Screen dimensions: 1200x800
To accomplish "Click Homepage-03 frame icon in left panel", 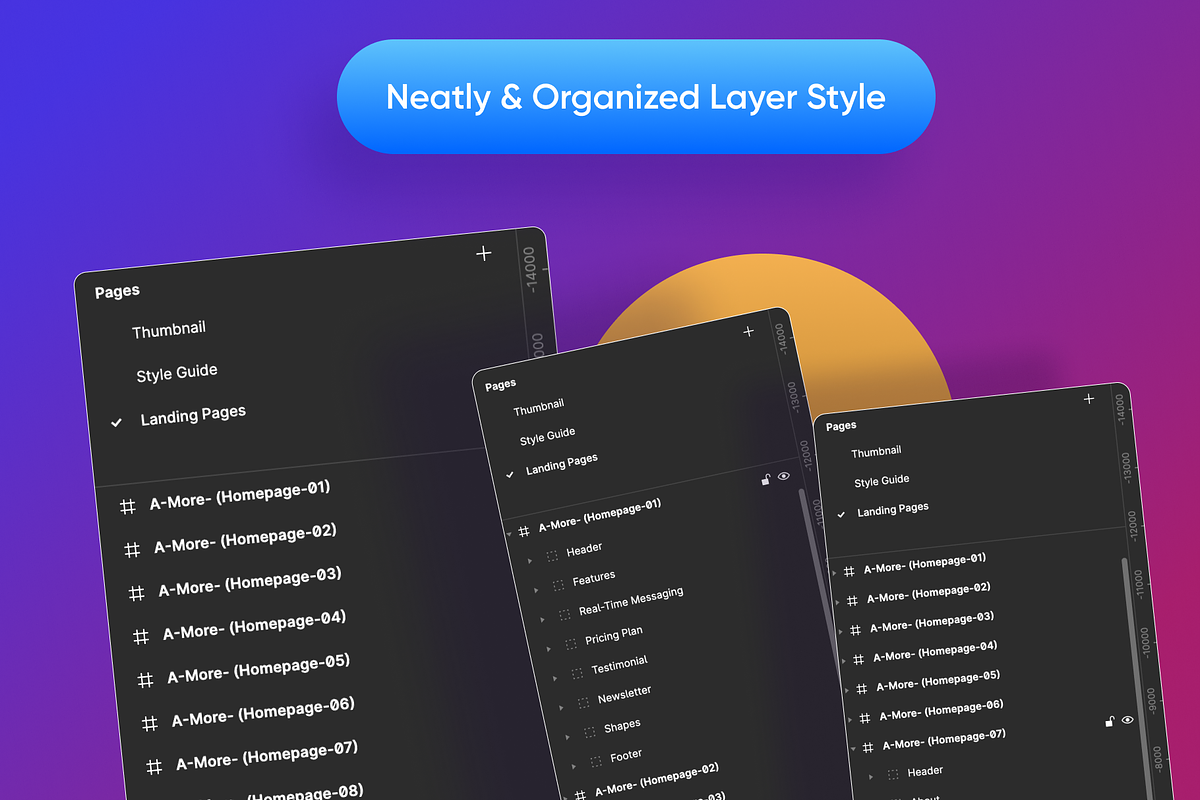I will pyautogui.click(x=137, y=593).
